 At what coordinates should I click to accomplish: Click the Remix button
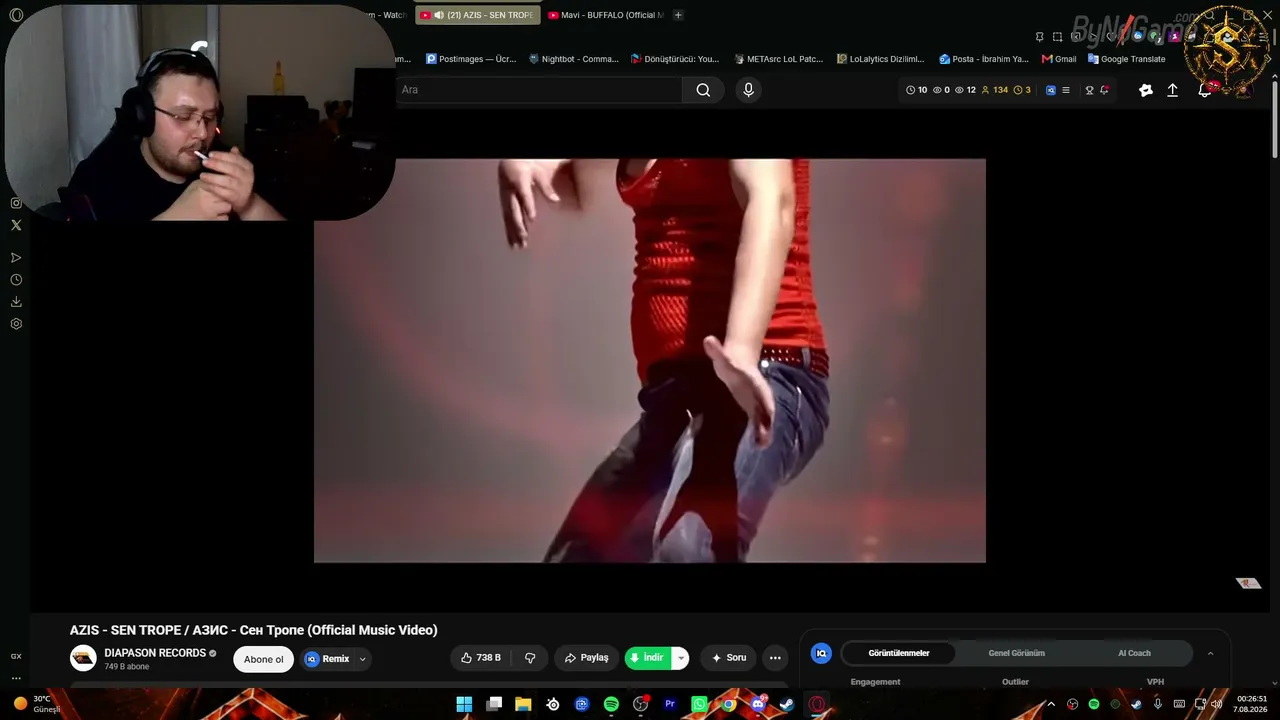click(x=327, y=659)
